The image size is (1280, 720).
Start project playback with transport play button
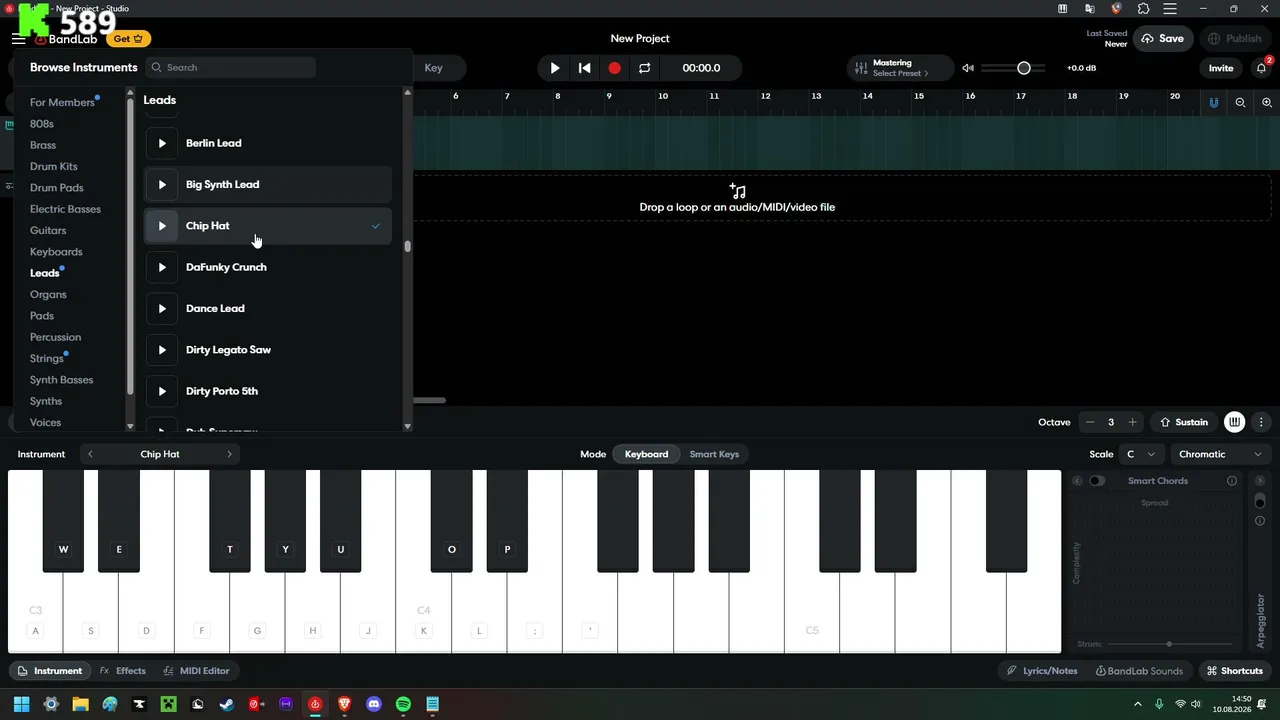click(x=555, y=68)
